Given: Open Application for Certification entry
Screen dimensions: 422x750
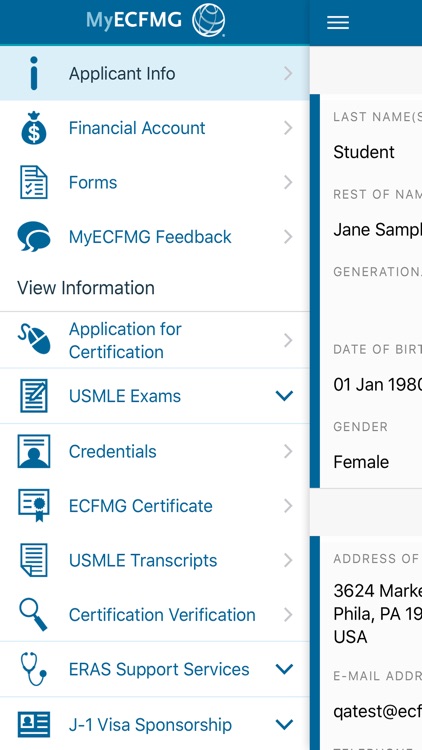Looking at the screenshot, I should (155, 340).
